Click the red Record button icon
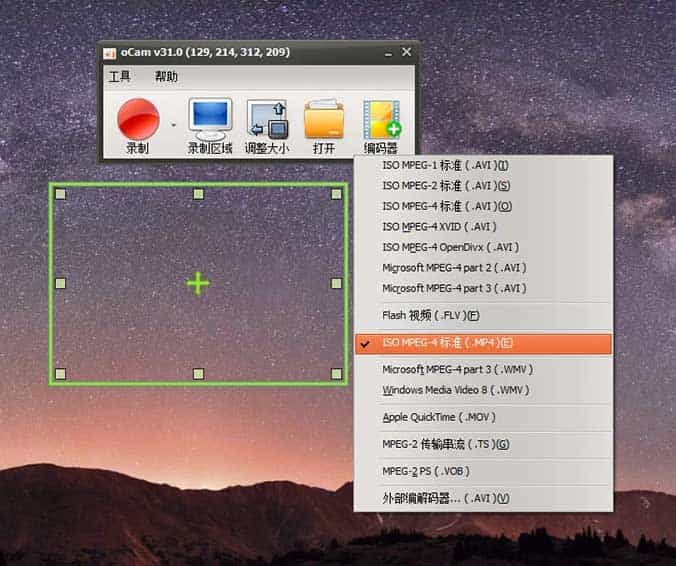676x566 pixels. [138, 120]
